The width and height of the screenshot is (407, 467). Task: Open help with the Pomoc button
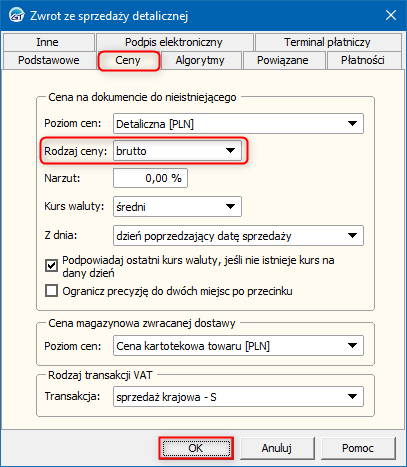[x=358, y=448]
